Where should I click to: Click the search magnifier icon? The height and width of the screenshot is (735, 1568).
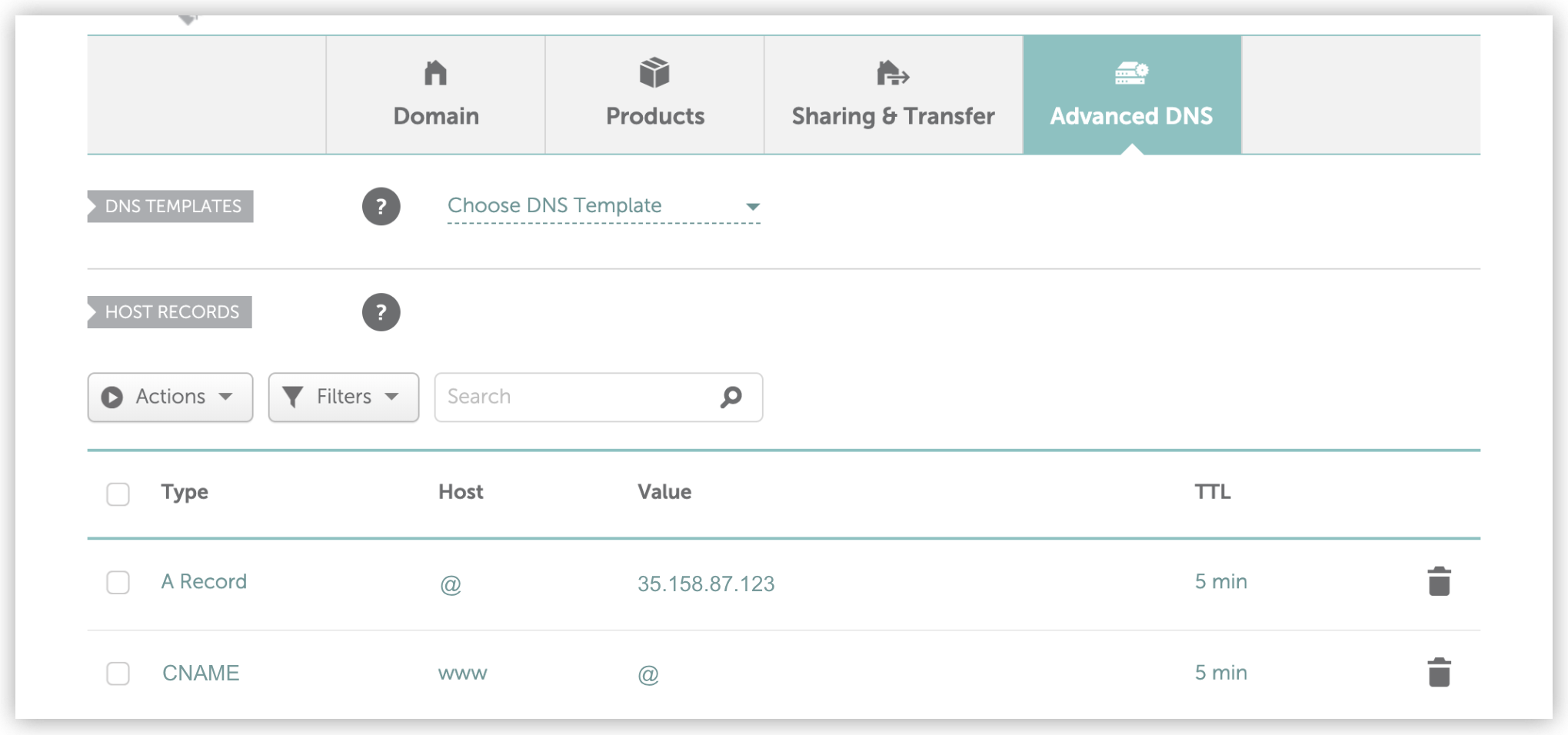point(731,397)
